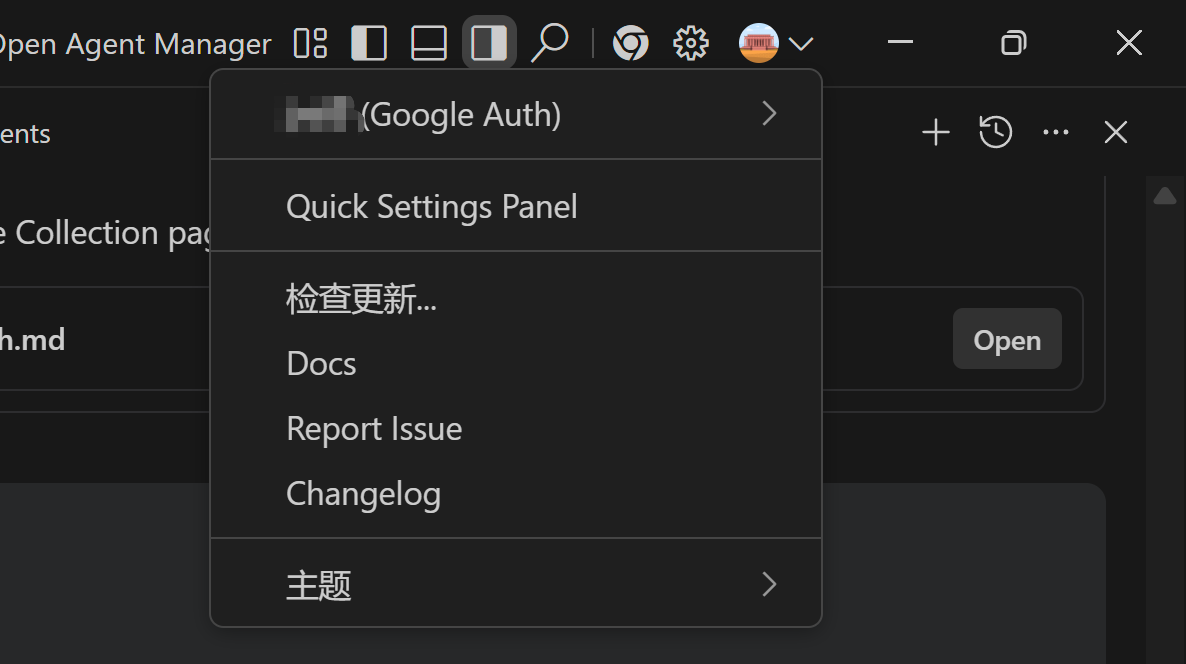Open the more actions ellipsis menu
The height and width of the screenshot is (664, 1186).
(x=1056, y=132)
